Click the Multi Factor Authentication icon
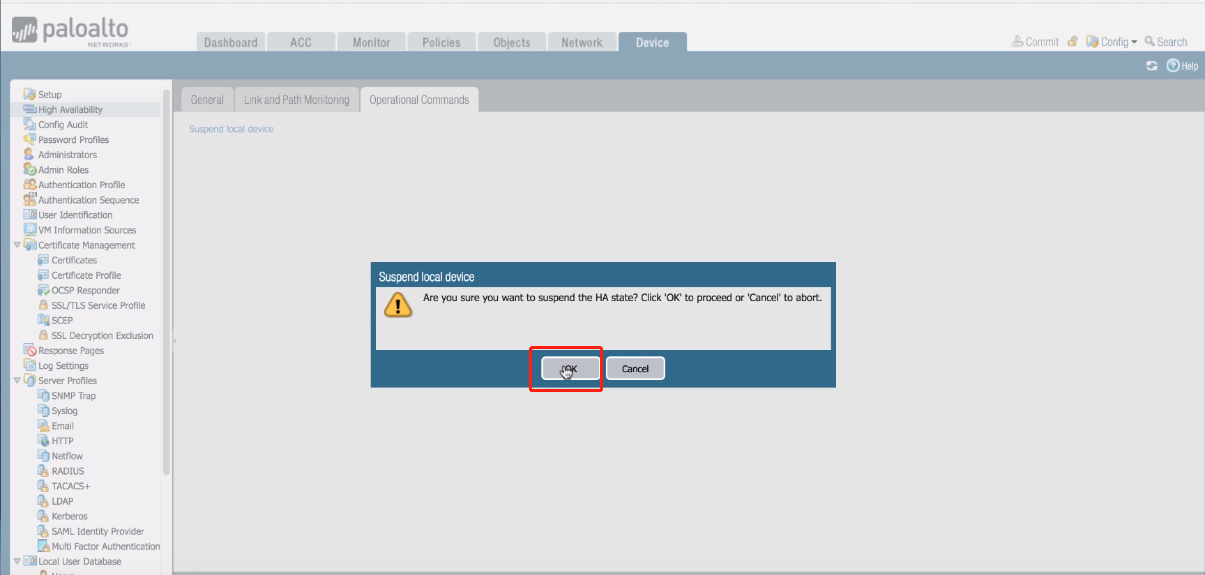This screenshot has width=1205, height=575. pos(43,546)
